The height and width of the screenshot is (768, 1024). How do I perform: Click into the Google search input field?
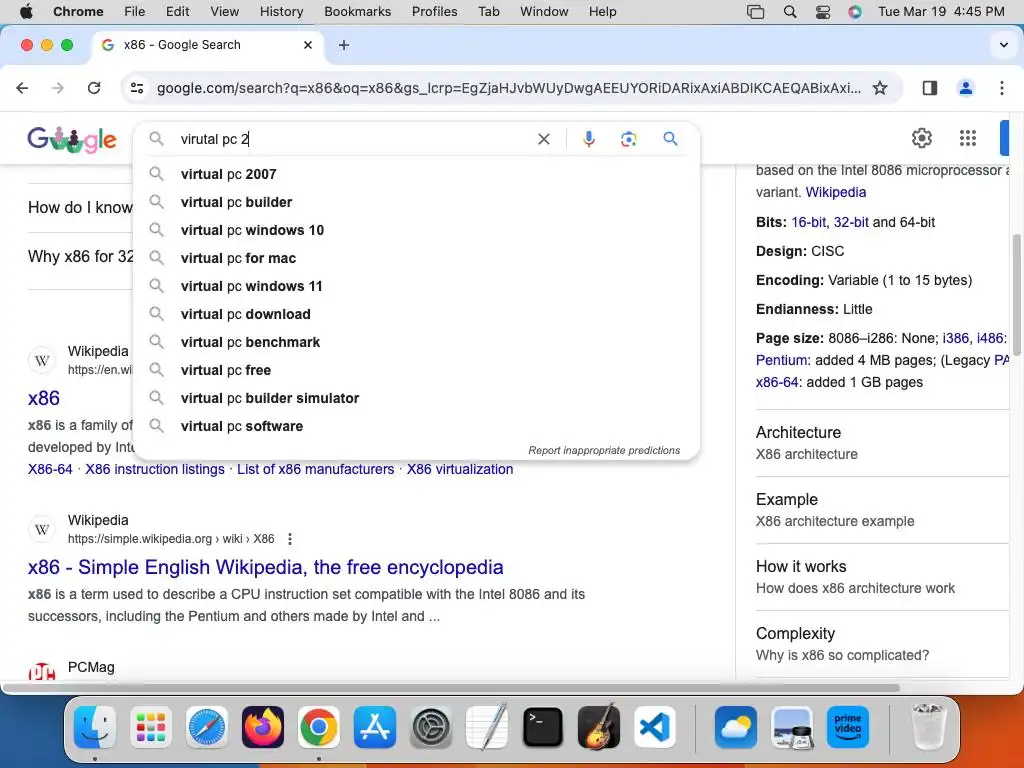pyautogui.click(x=353, y=139)
